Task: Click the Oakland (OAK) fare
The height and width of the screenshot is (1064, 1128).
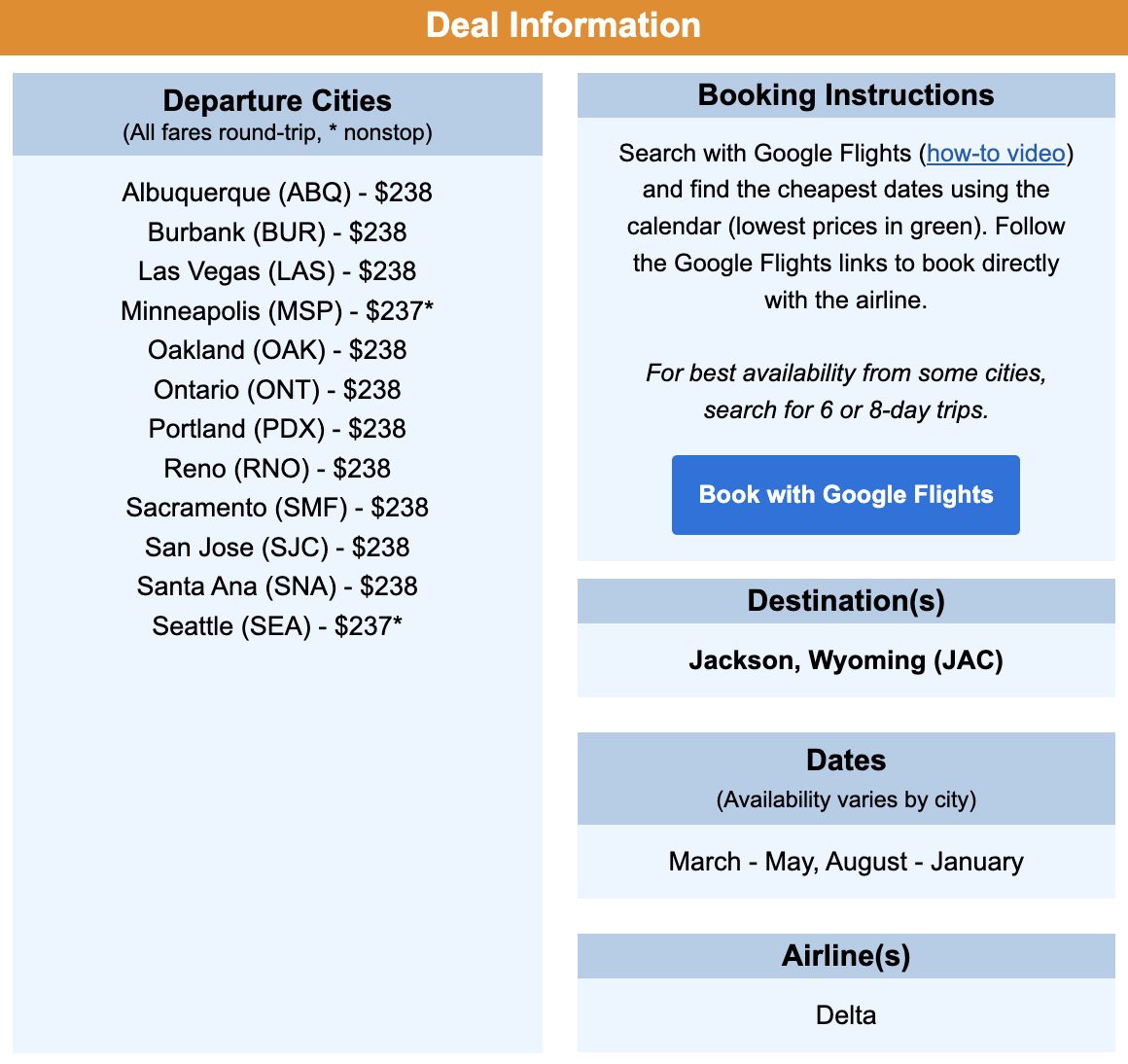Action: tap(276, 350)
